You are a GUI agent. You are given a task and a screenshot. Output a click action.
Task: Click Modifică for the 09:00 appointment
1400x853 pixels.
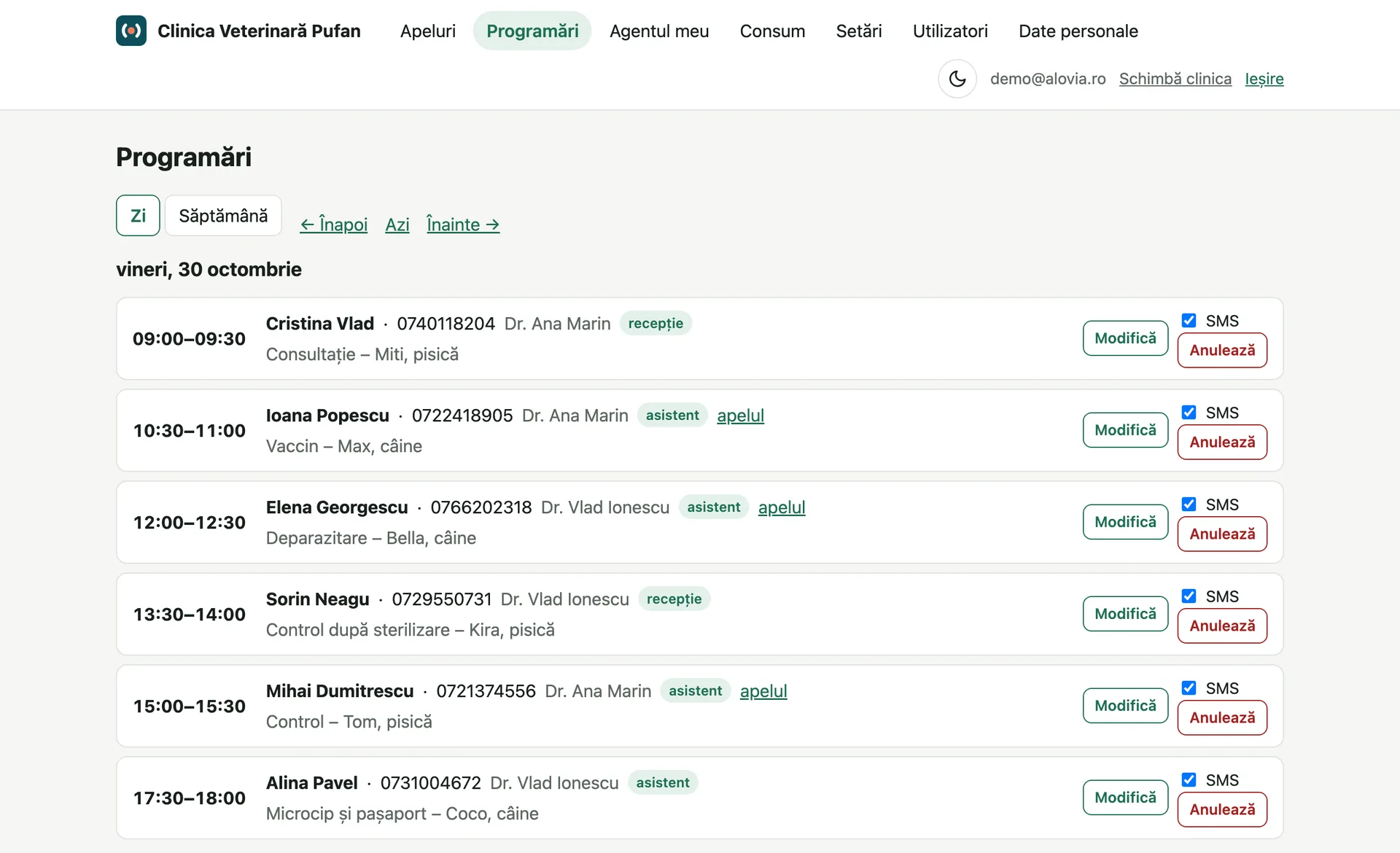coord(1125,338)
